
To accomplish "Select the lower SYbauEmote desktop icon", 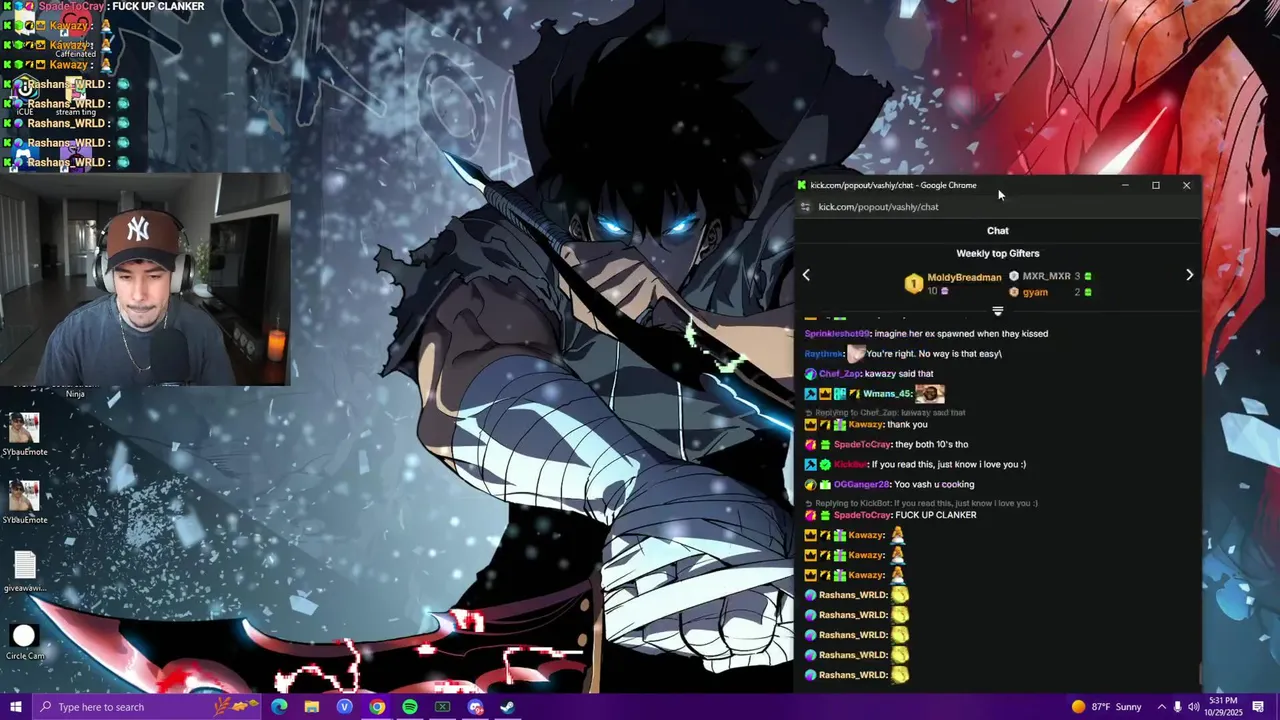I will tap(24, 503).
